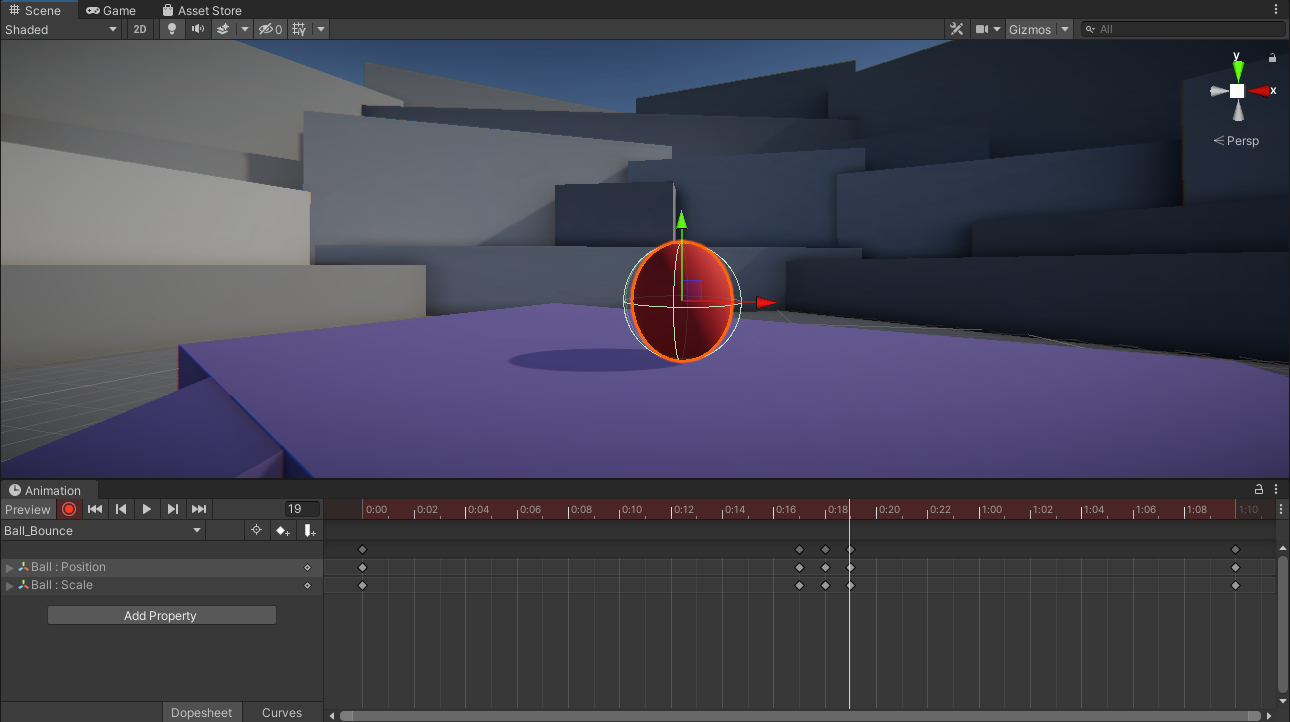Open the Gizmos dropdown arrow

click(x=1065, y=29)
